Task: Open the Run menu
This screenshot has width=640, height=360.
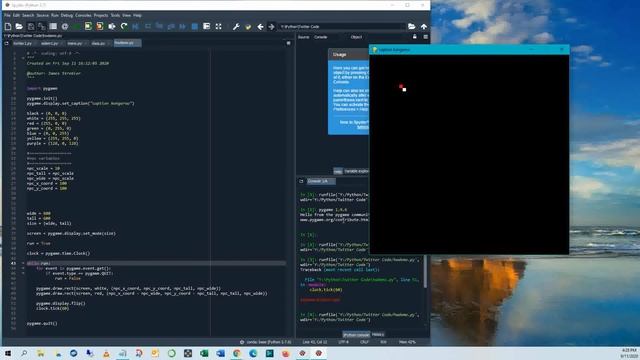Action: (55, 16)
